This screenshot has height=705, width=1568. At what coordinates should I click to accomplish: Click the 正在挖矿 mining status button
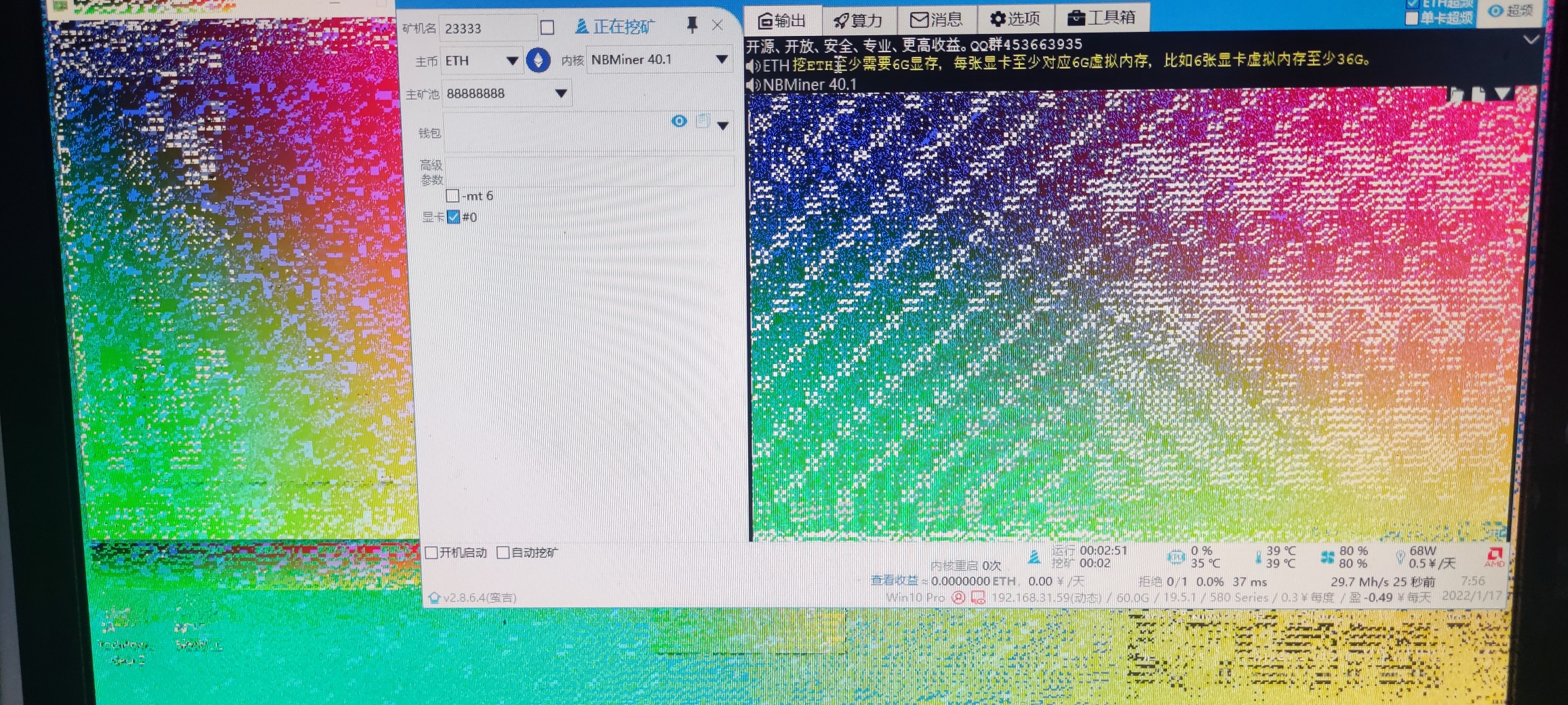[614, 26]
